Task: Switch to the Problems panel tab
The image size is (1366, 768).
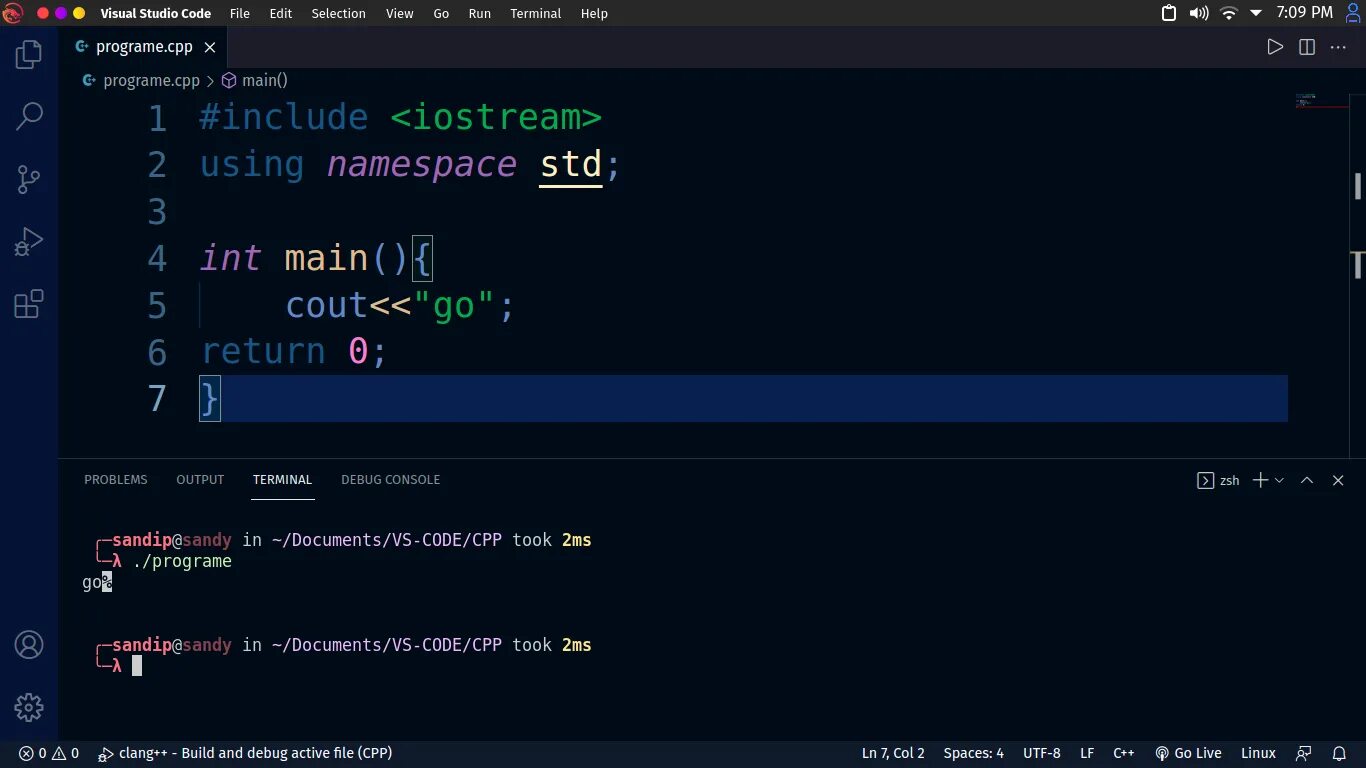Action: (116, 480)
